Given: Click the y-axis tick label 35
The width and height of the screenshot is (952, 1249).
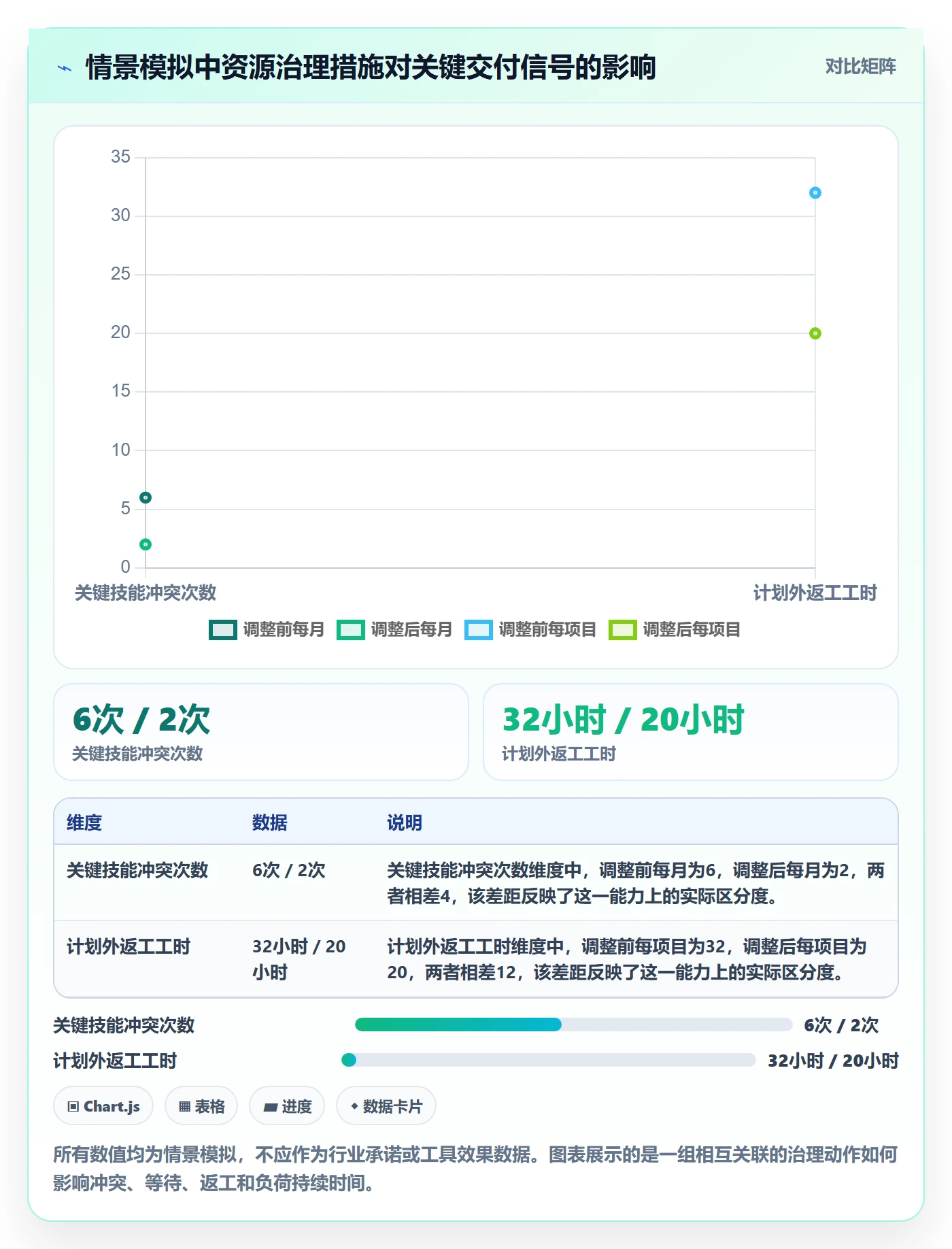Looking at the screenshot, I should click(120, 157).
